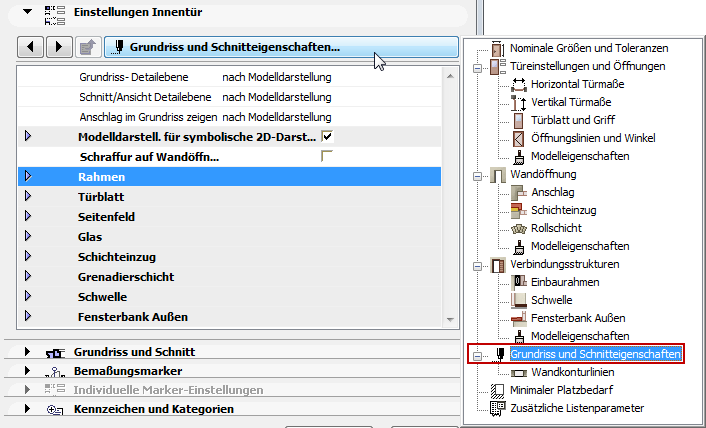Select Türeinstellungen und Öffnungen icon
This screenshot has width=706, height=428.
tap(498, 66)
